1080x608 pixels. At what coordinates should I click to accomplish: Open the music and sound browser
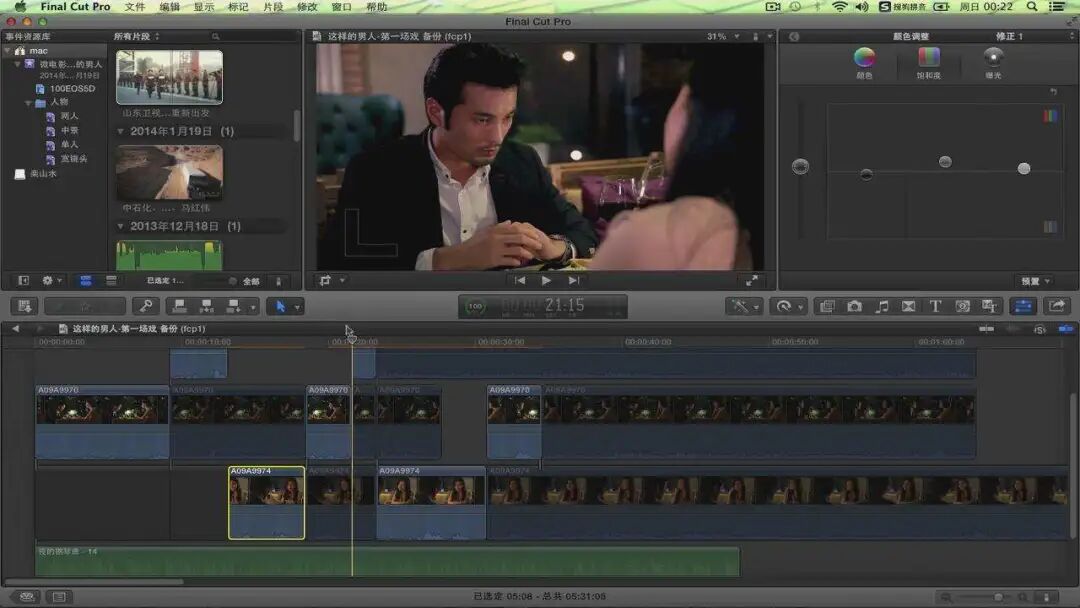pos(882,306)
